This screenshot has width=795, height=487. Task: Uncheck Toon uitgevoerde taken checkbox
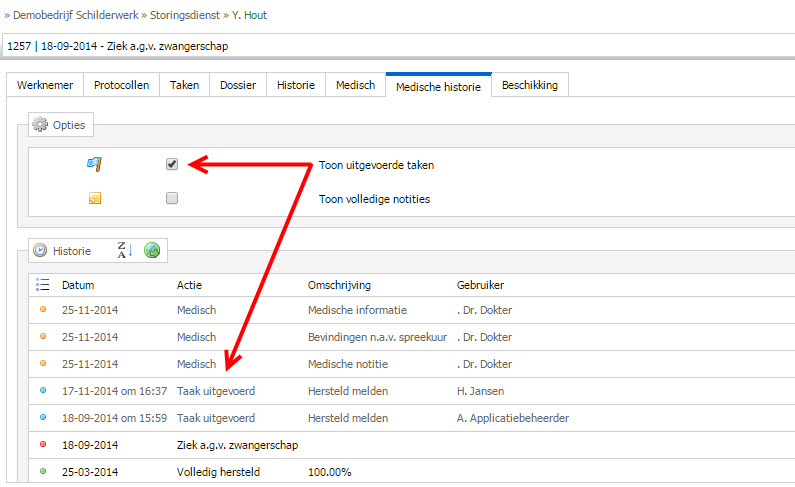pos(172,164)
